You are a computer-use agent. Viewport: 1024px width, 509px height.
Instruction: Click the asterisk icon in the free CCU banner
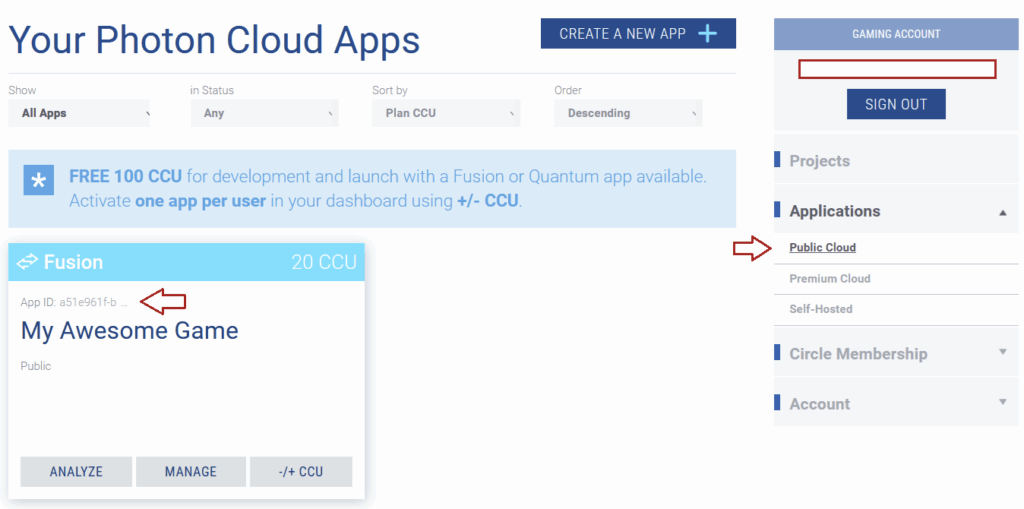click(39, 180)
